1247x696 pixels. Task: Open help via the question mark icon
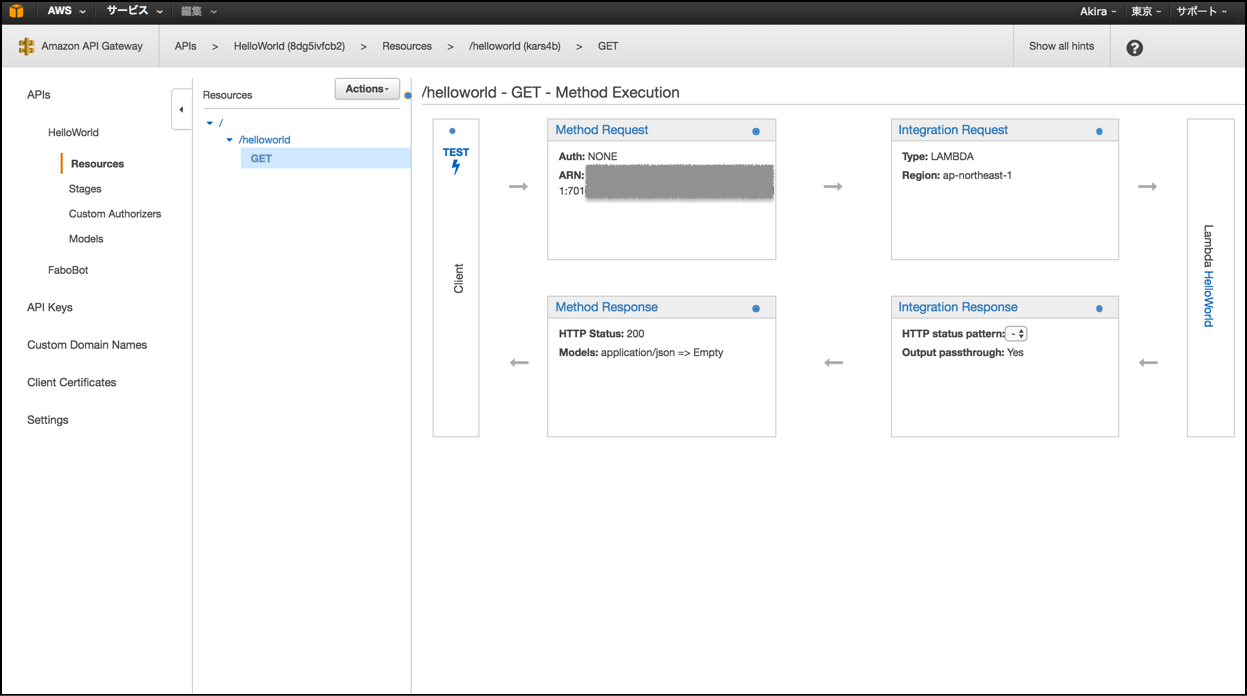click(1134, 46)
